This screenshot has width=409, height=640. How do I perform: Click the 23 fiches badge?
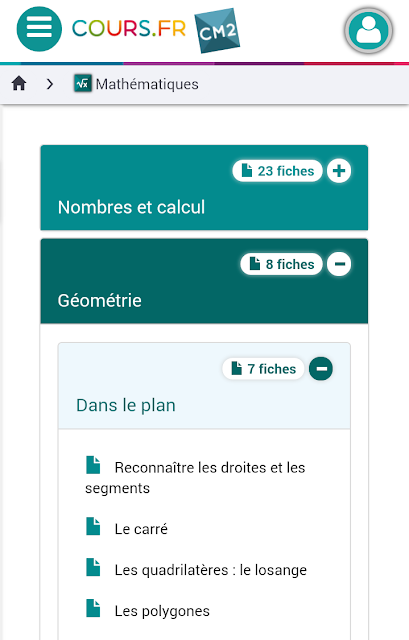click(278, 171)
